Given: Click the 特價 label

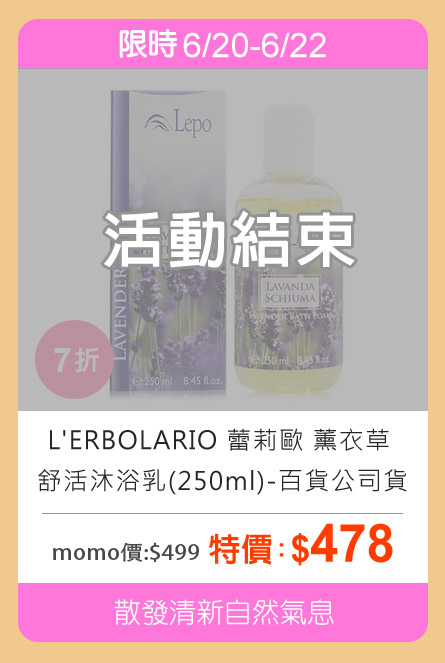Looking at the screenshot, I should coord(241,549).
